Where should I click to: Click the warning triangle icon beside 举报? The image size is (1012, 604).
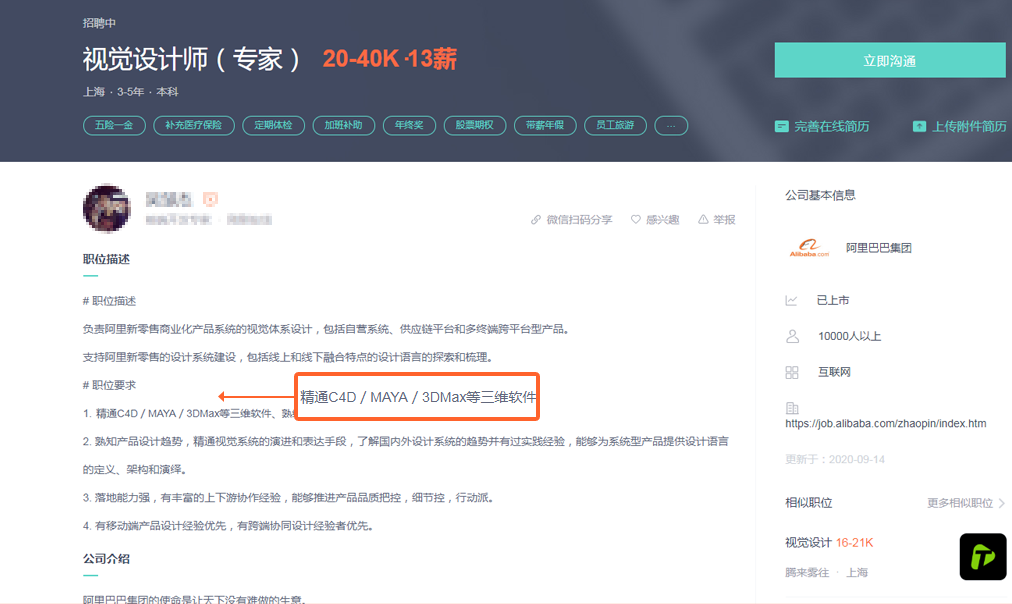coord(703,220)
